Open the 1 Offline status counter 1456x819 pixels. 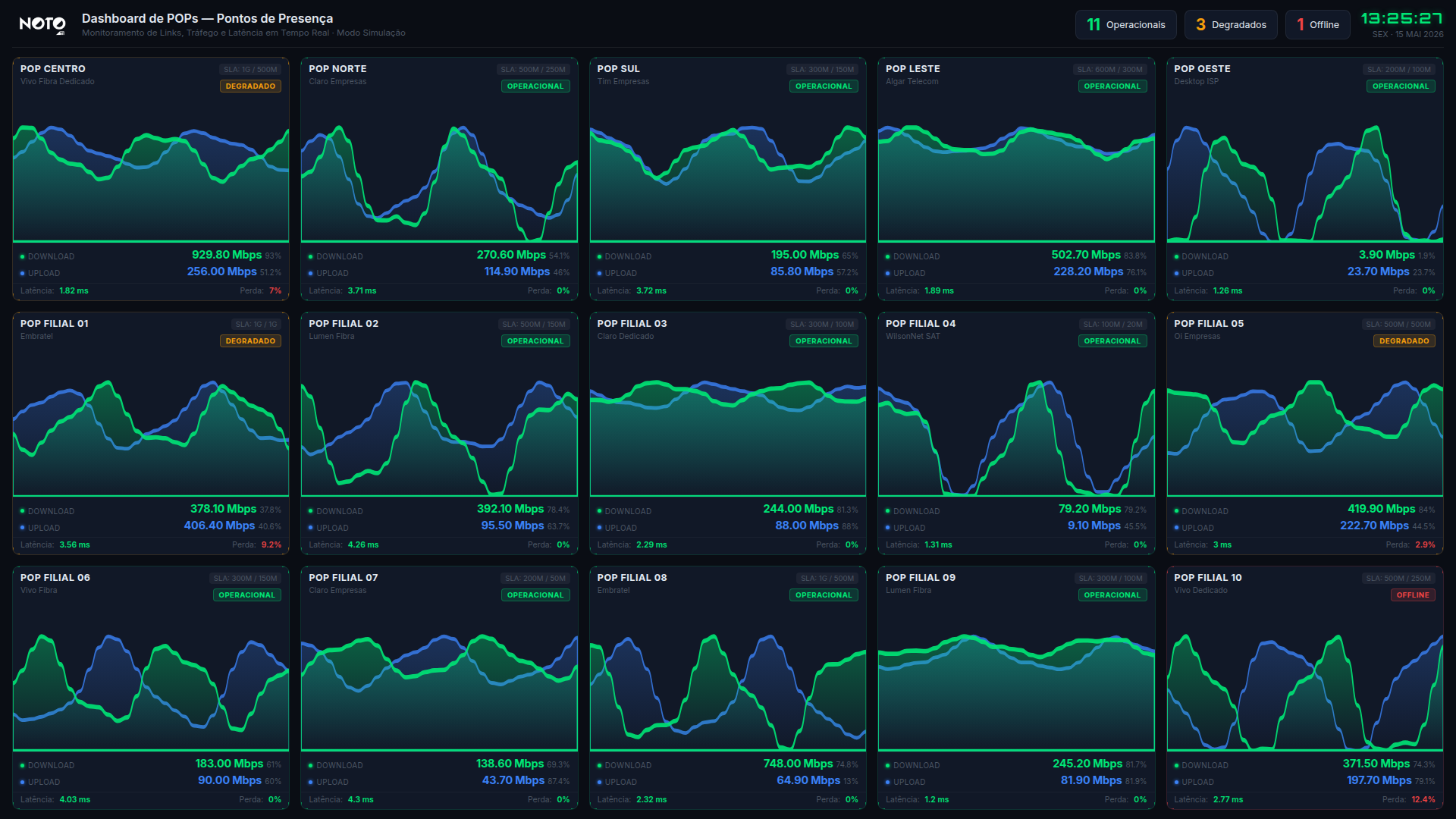(x=1317, y=24)
